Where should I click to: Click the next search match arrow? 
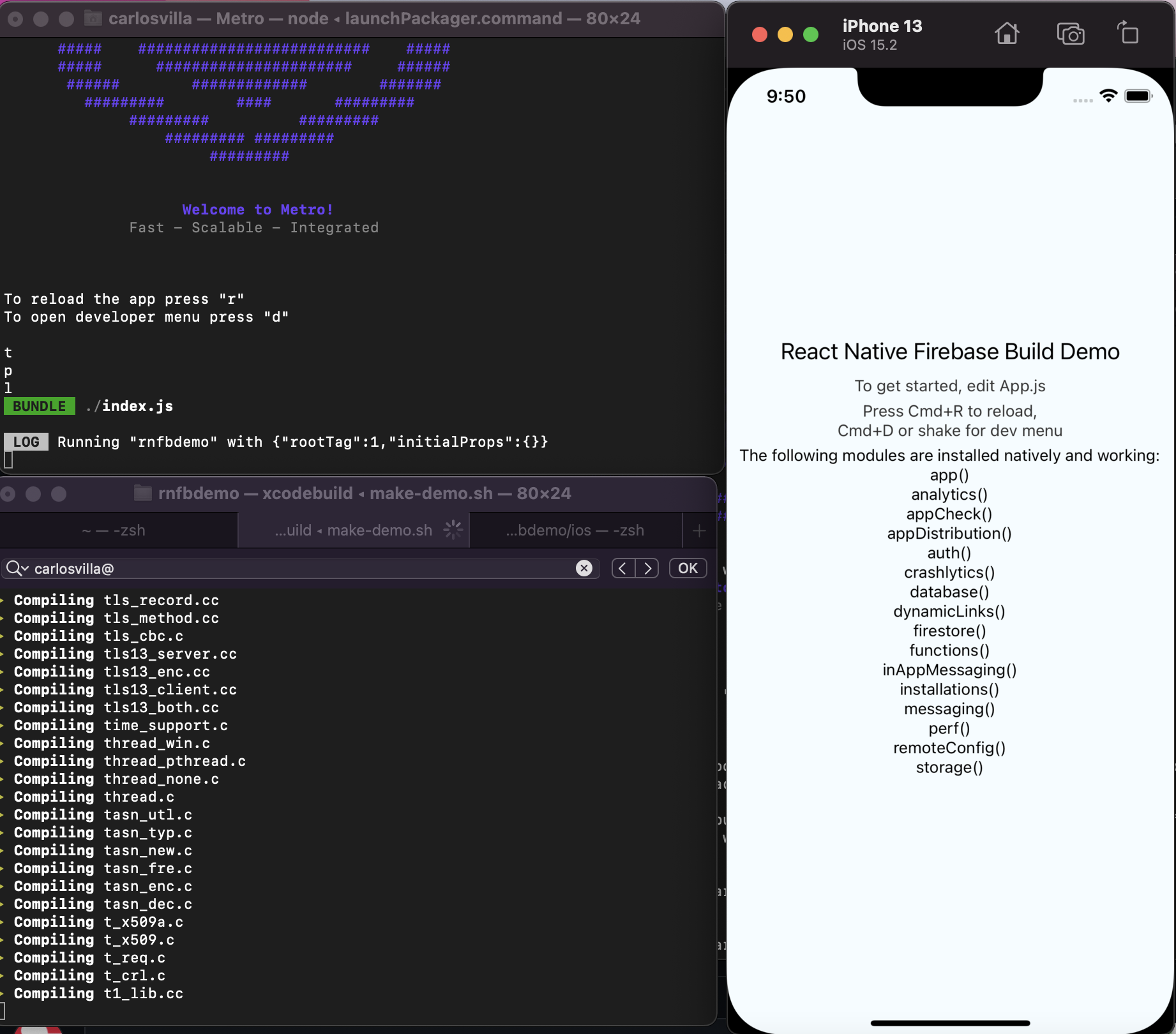pyautogui.click(x=648, y=568)
